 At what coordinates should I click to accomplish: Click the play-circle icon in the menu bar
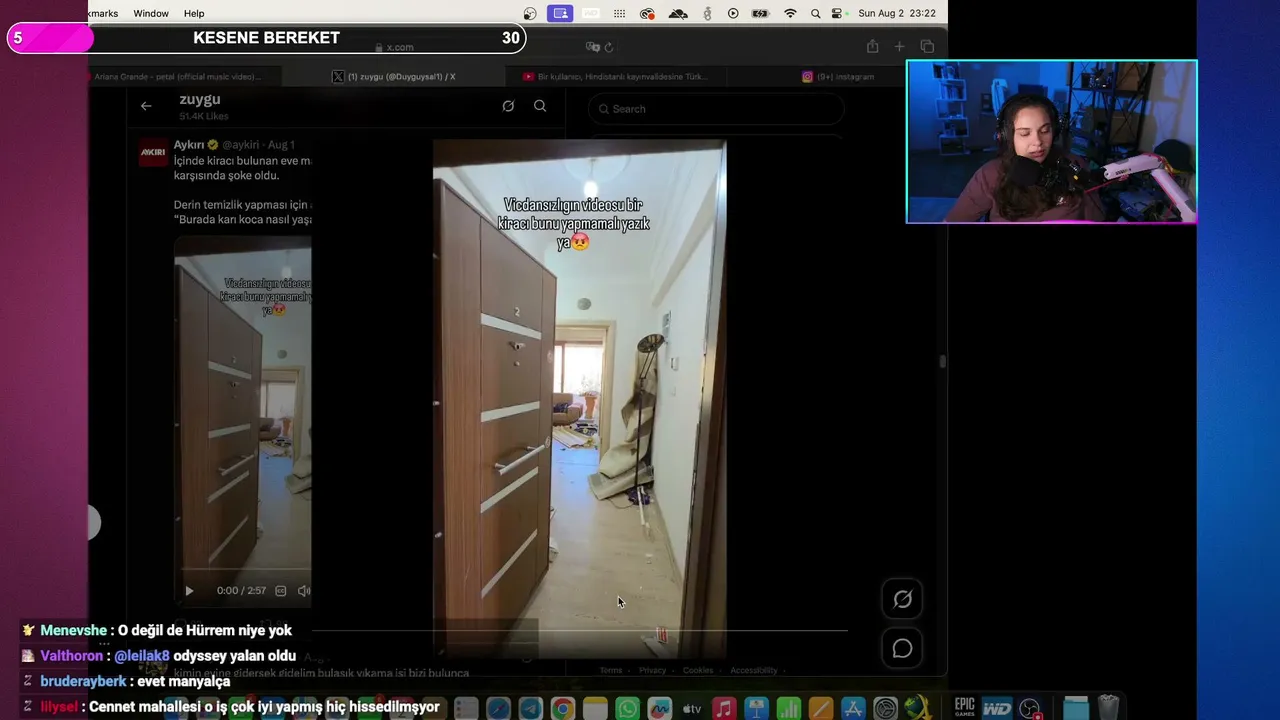(x=733, y=13)
